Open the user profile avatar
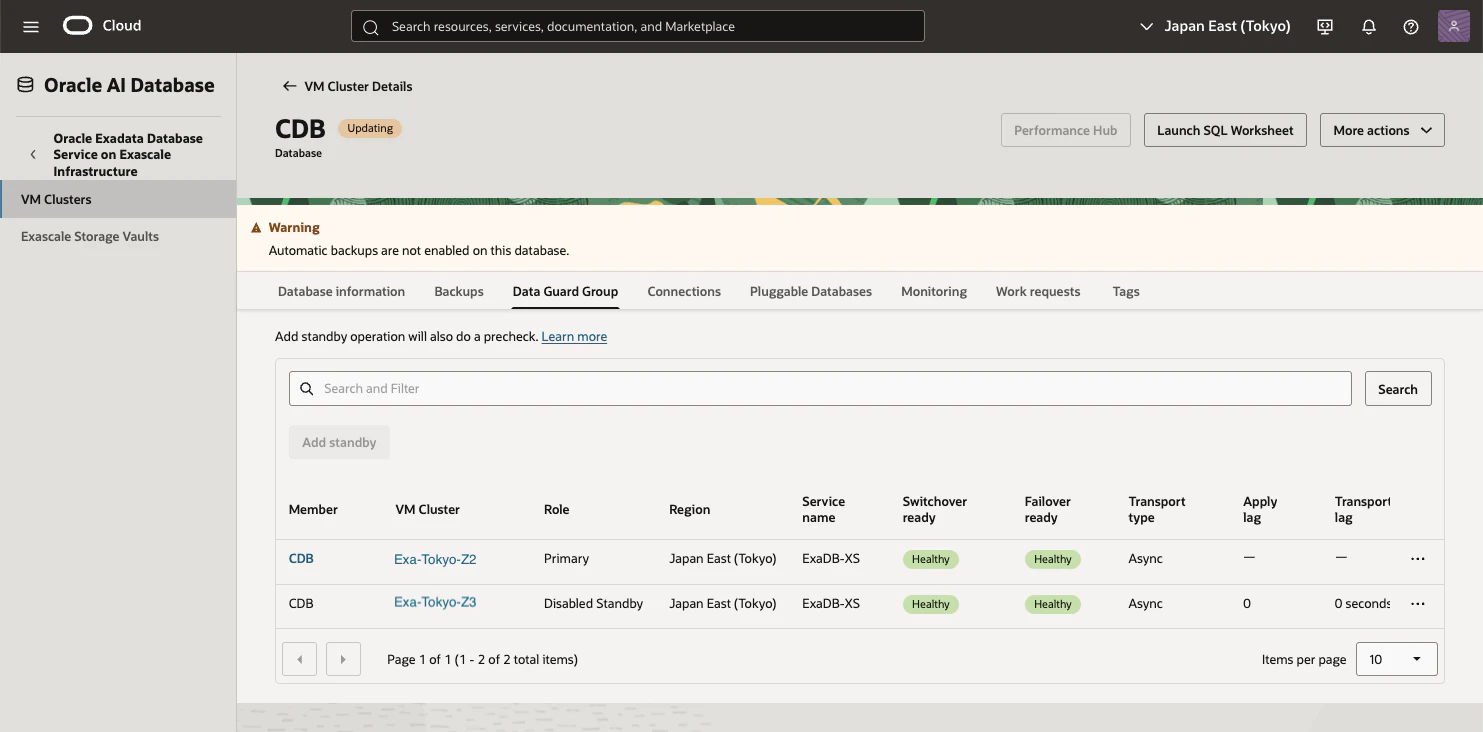This screenshot has width=1483, height=732. [1453, 26]
